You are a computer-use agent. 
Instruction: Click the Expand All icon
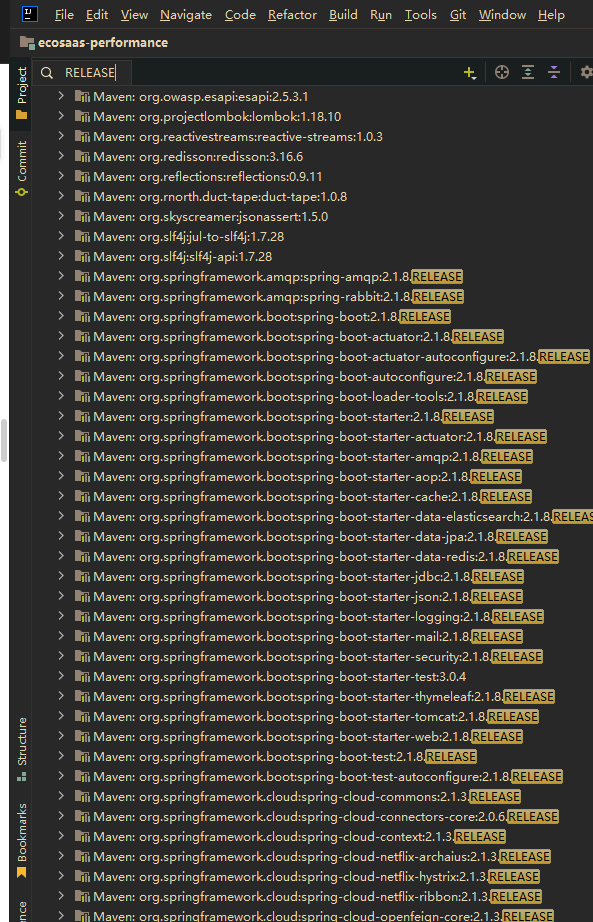(528, 72)
